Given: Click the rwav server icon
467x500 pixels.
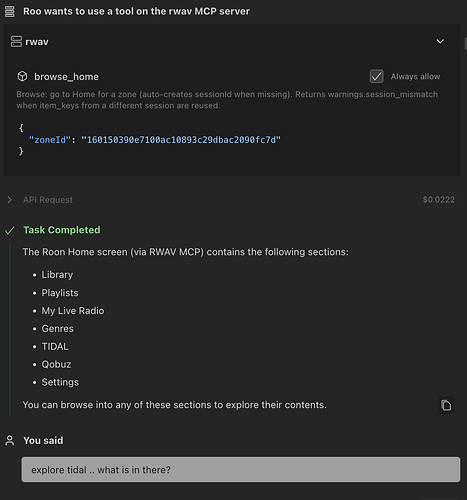Looking at the screenshot, I should click(x=16, y=42).
